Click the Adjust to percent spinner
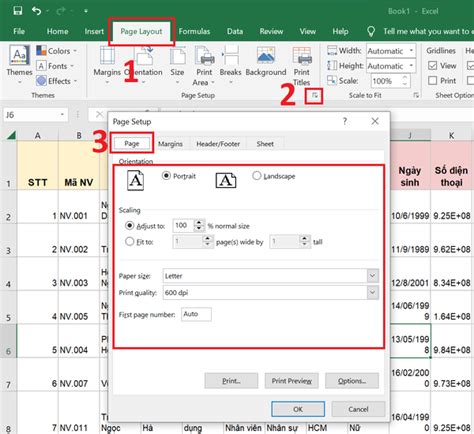The width and height of the screenshot is (474, 434). (x=199, y=225)
